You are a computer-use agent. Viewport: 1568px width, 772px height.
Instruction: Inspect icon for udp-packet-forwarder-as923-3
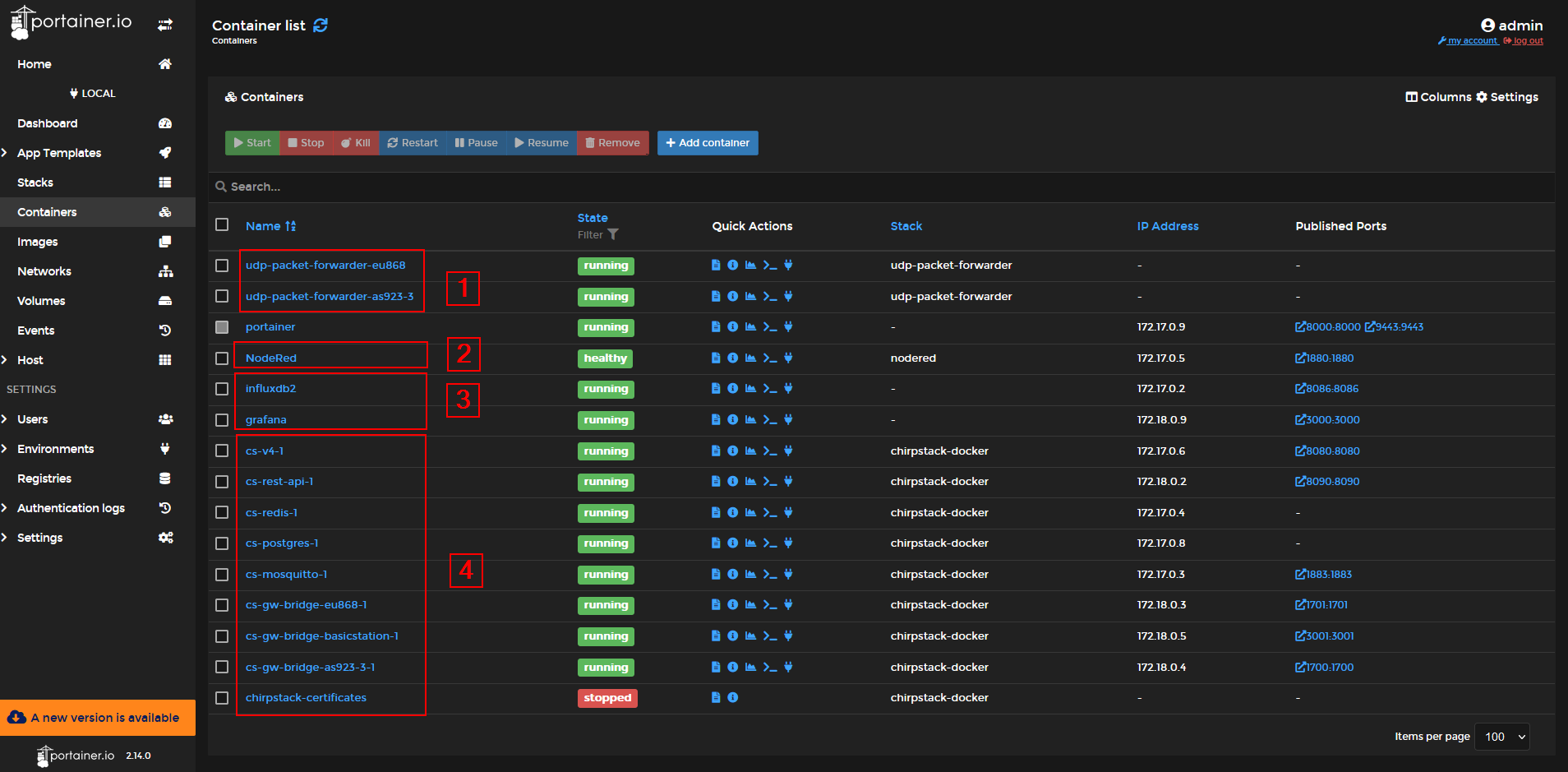733,296
